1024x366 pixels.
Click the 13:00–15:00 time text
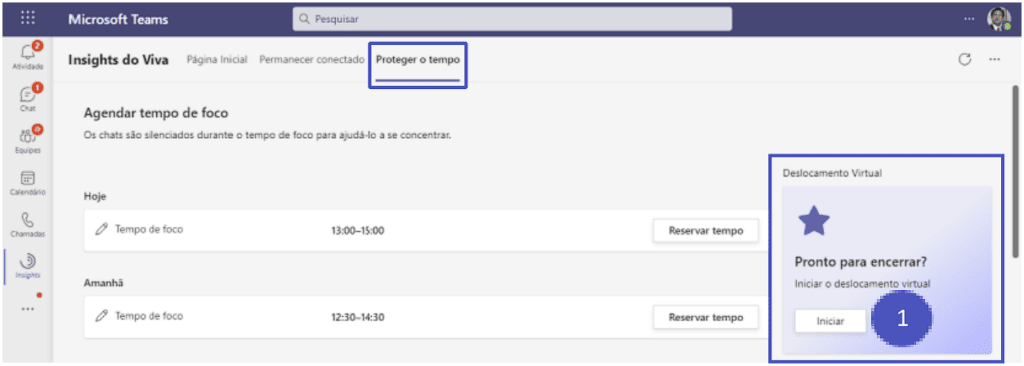pos(358,230)
